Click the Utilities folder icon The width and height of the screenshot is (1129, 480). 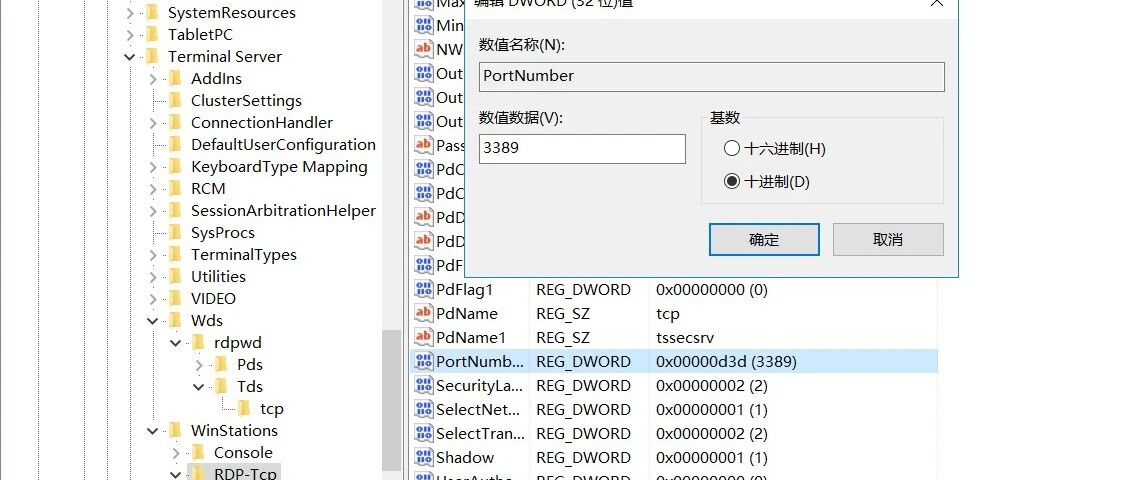tap(174, 276)
